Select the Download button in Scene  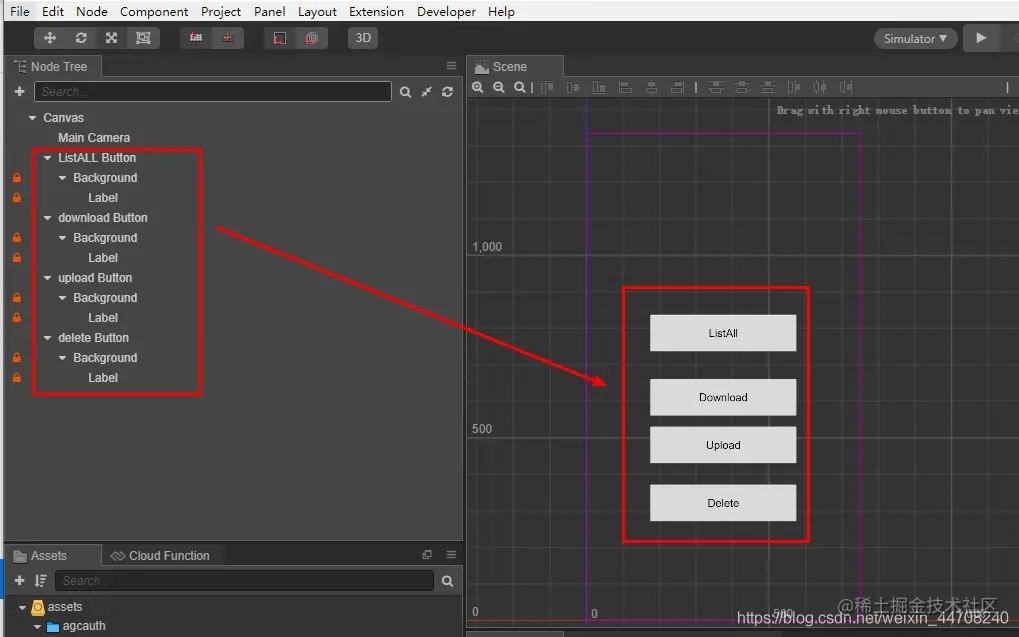pos(723,397)
